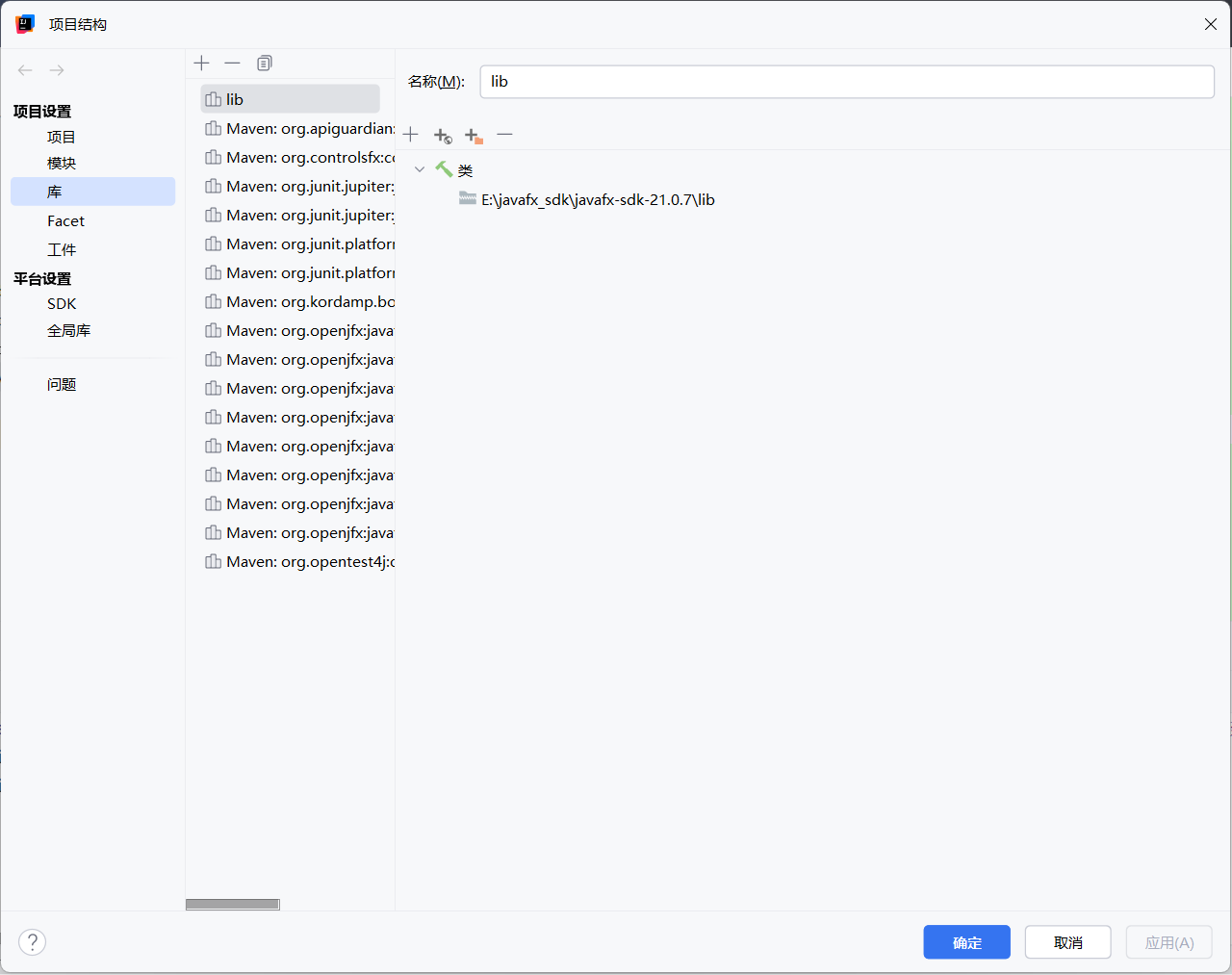1232x975 pixels.
Task: Add library root from URL (globe plus)
Action: [x=443, y=136]
